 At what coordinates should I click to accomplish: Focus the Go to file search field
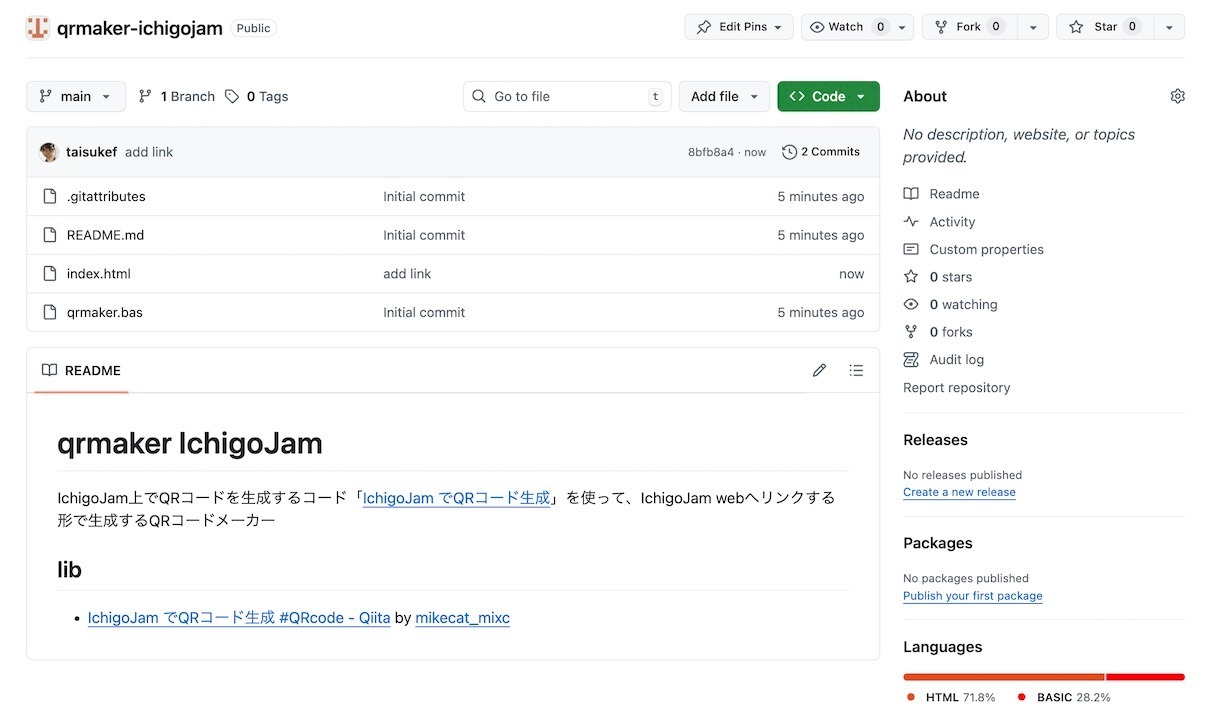tap(567, 97)
